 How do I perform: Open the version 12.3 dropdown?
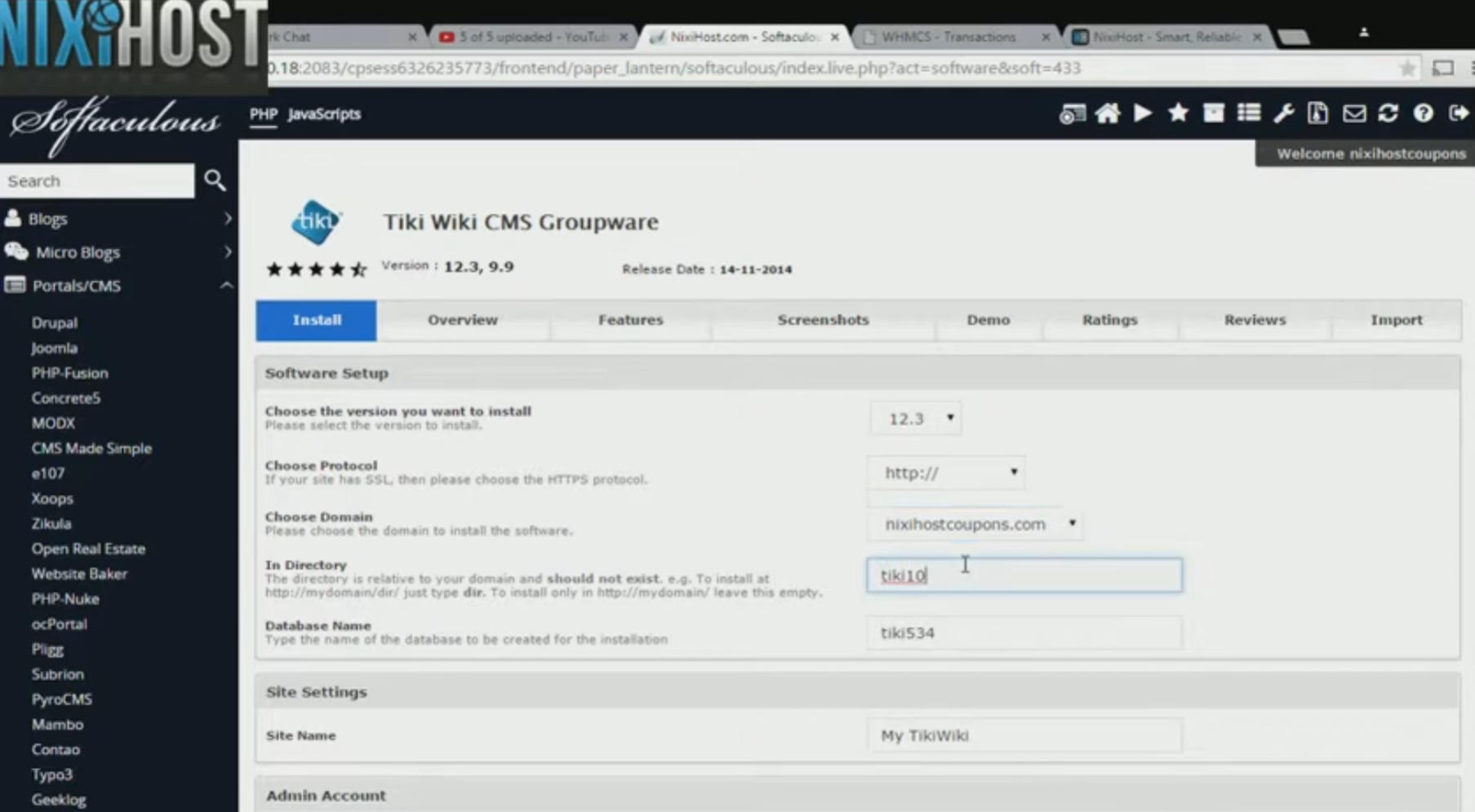(x=917, y=419)
